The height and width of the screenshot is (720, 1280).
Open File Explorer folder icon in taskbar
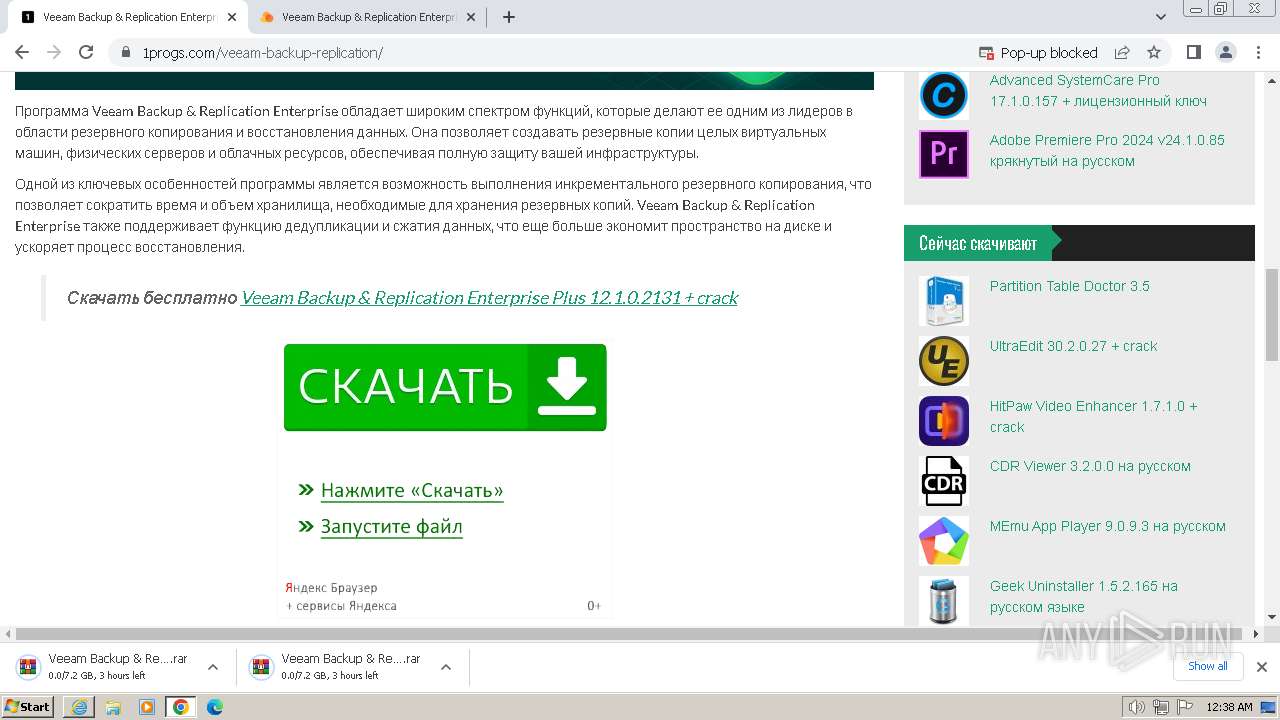click(x=113, y=707)
